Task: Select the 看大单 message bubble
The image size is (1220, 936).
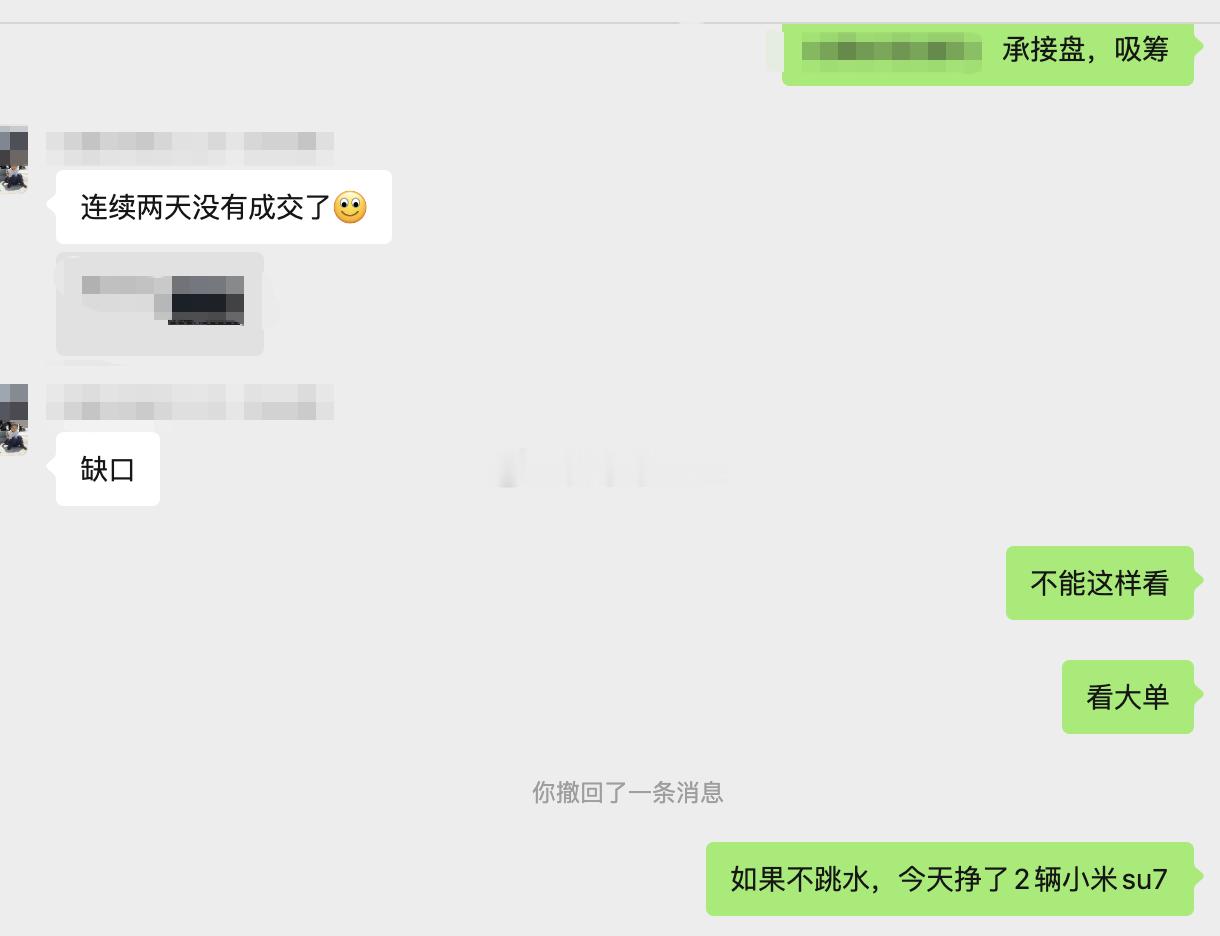Action: click(1128, 697)
